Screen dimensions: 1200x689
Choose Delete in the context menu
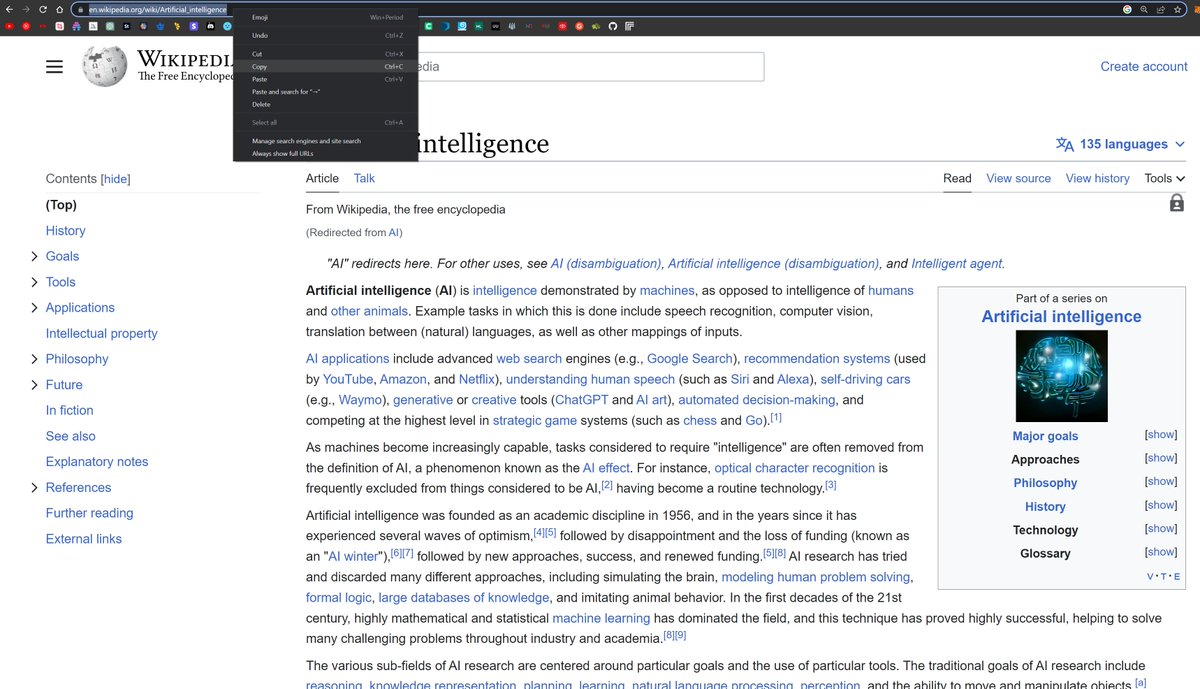325,104
